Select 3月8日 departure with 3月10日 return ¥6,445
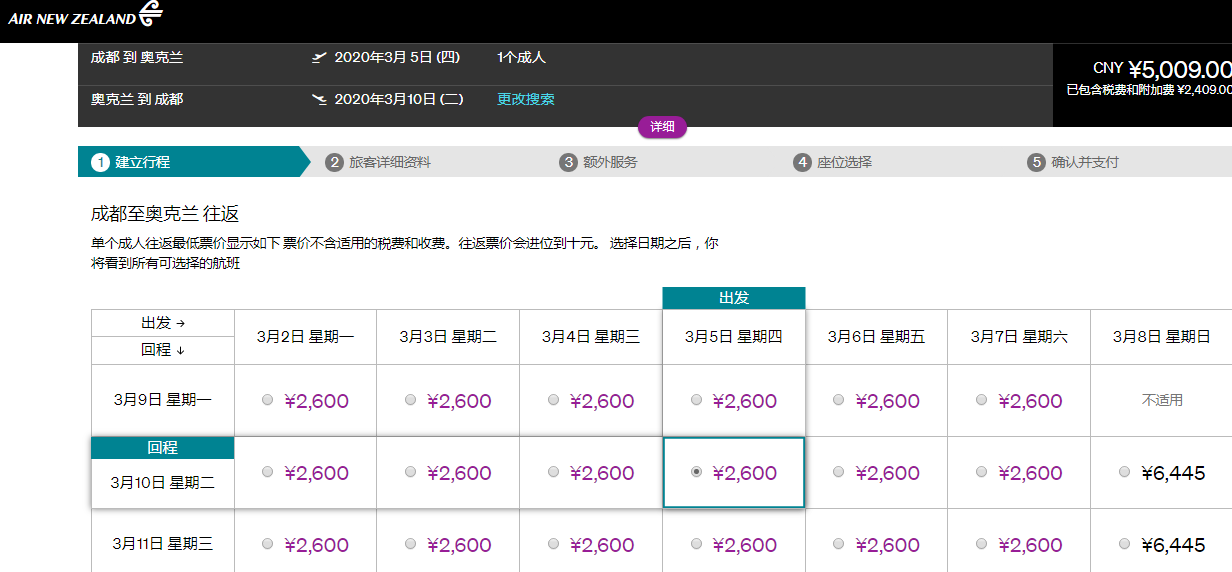The height and width of the screenshot is (572, 1232). coord(1125,472)
